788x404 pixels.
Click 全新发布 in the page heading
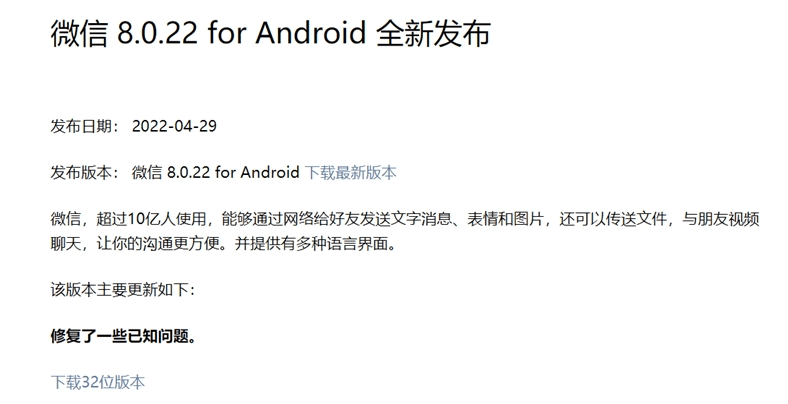(x=433, y=34)
